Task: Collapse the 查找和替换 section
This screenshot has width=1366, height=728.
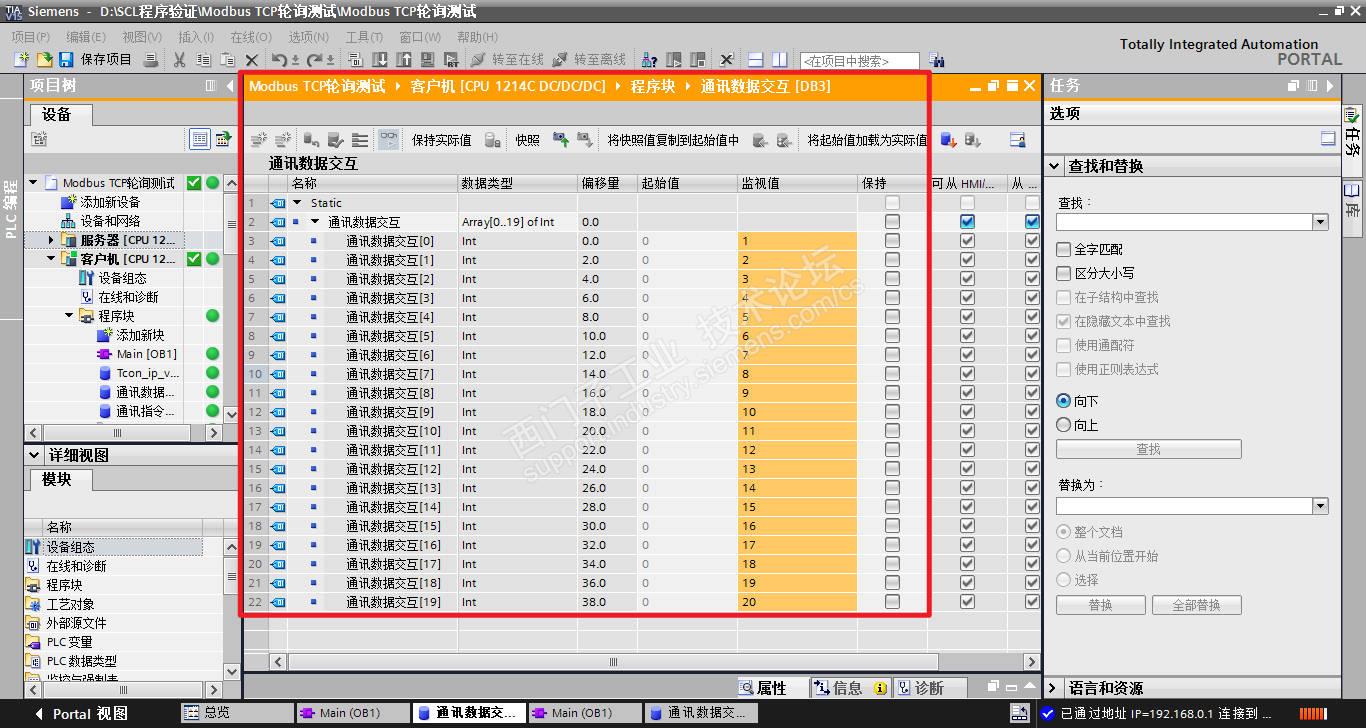Action: [1055, 166]
